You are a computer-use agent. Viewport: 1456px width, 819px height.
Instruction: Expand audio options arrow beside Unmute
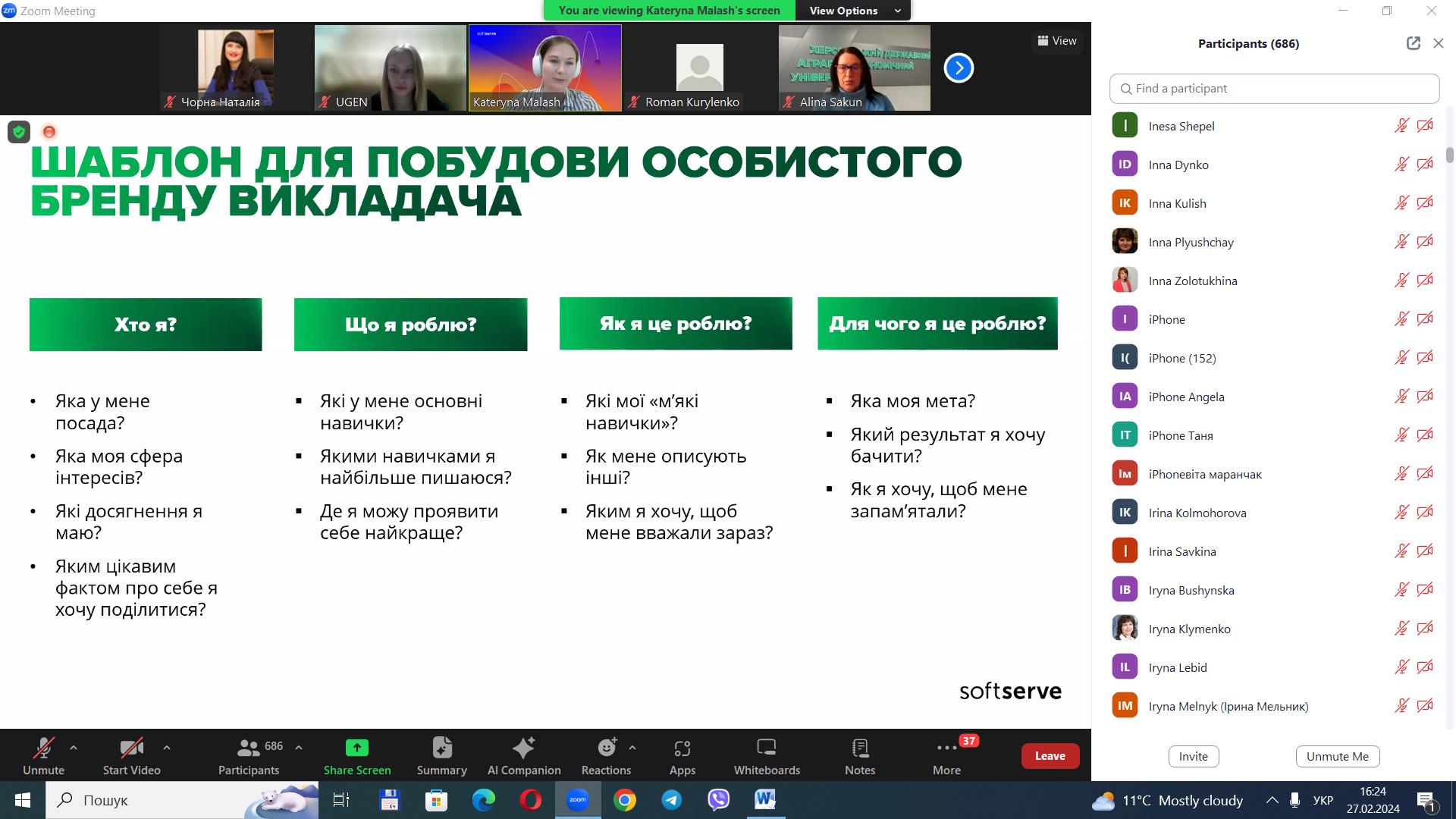74,748
